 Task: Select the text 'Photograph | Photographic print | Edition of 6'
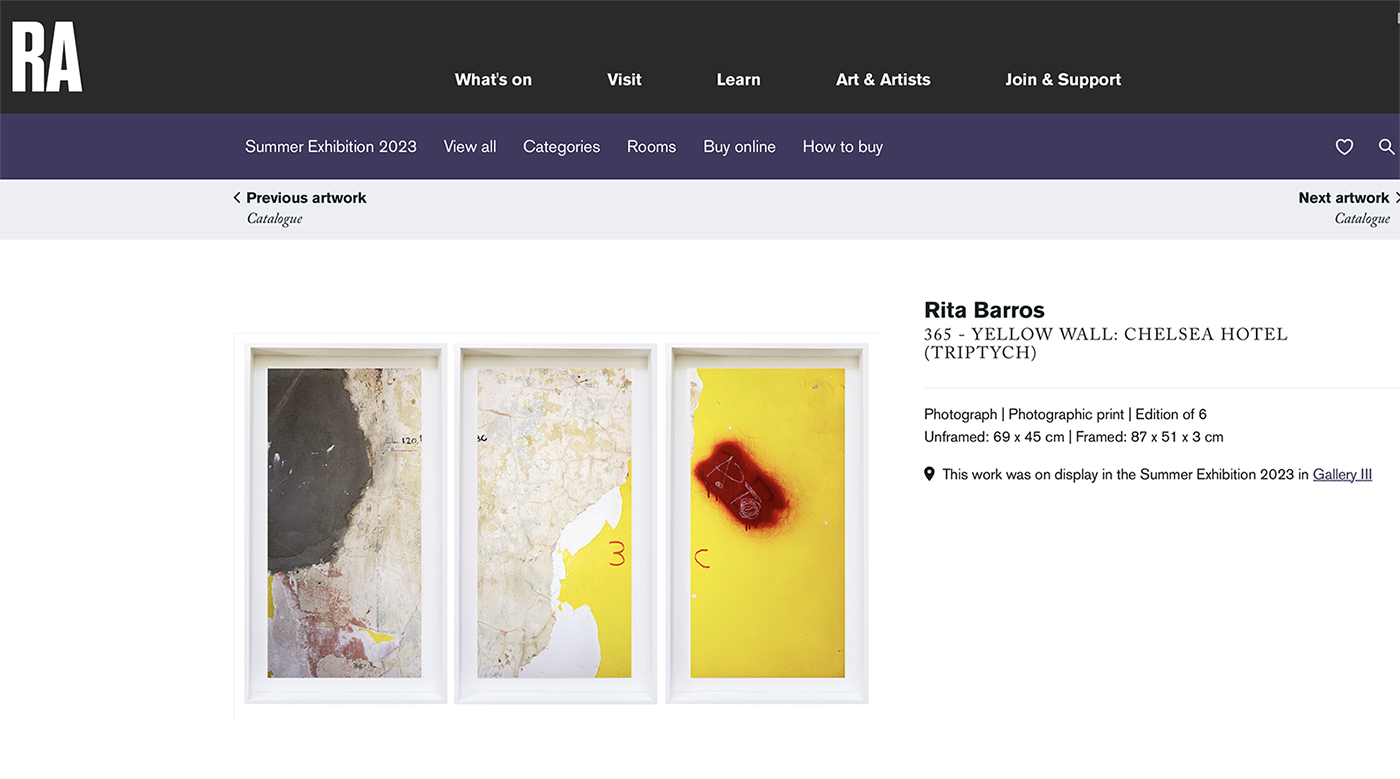(1065, 414)
